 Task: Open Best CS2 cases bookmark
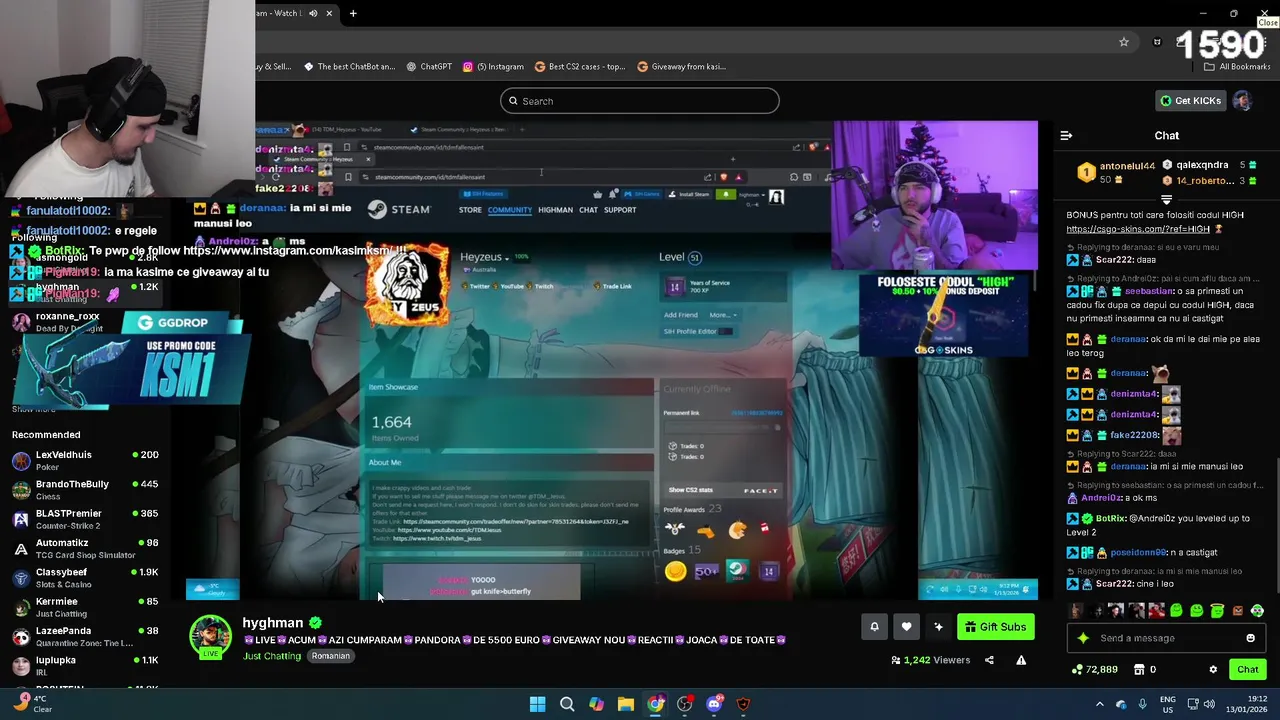point(580,67)
